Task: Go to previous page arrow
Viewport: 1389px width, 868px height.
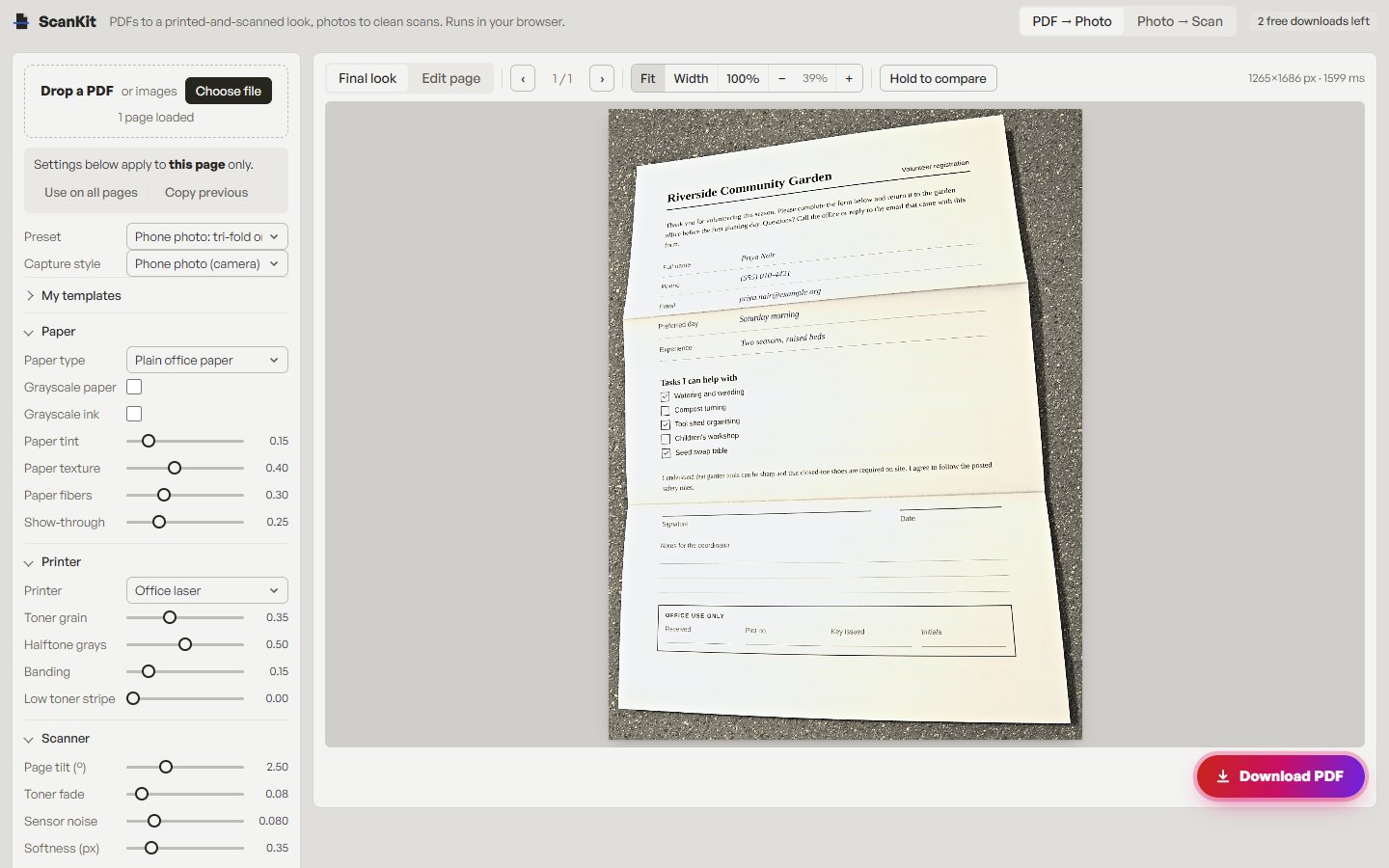Action: tap(523, 78)
